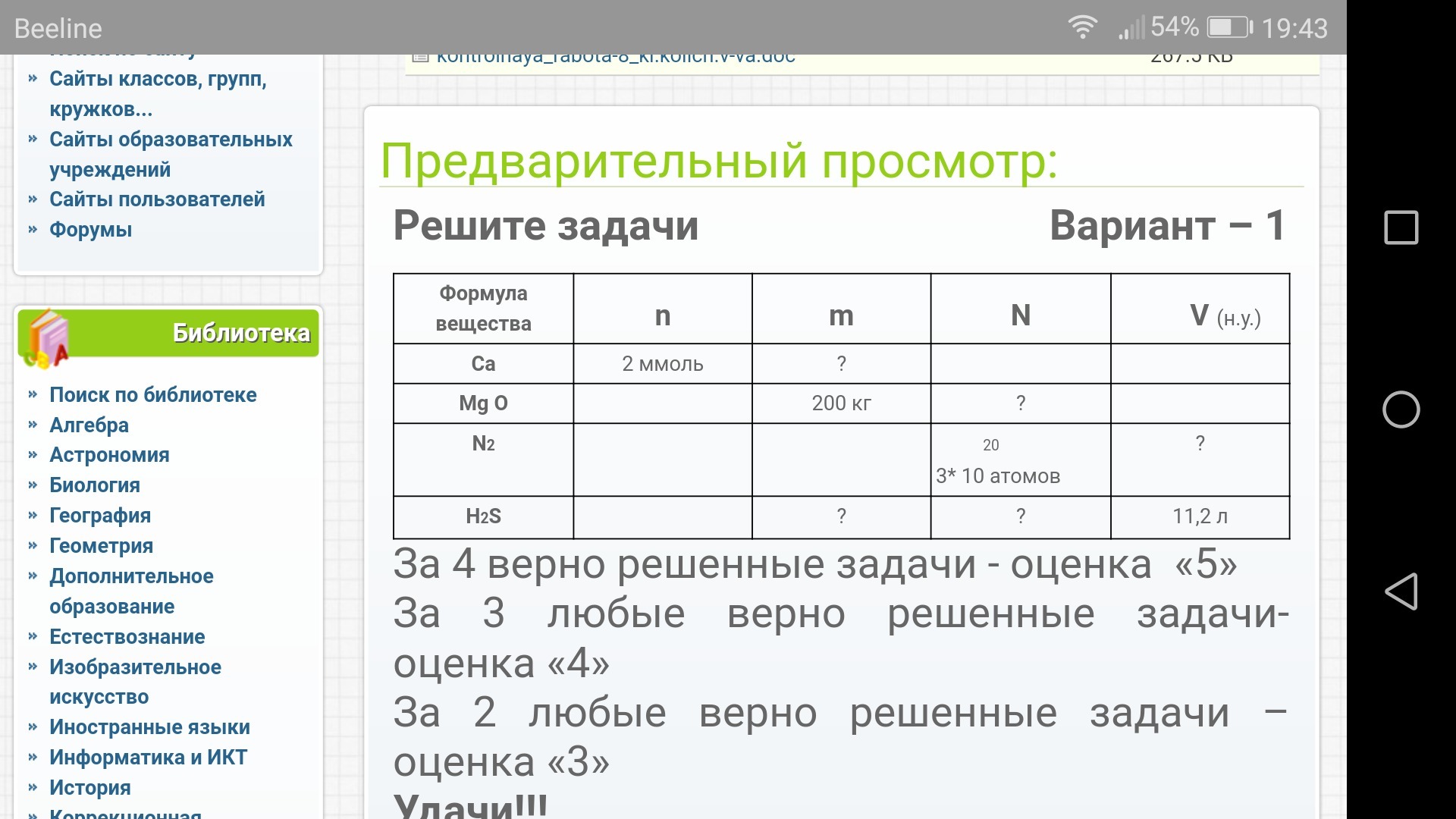Open the Форумы link
Screen dimensions: 1456x819
click(x=90, y=230)
